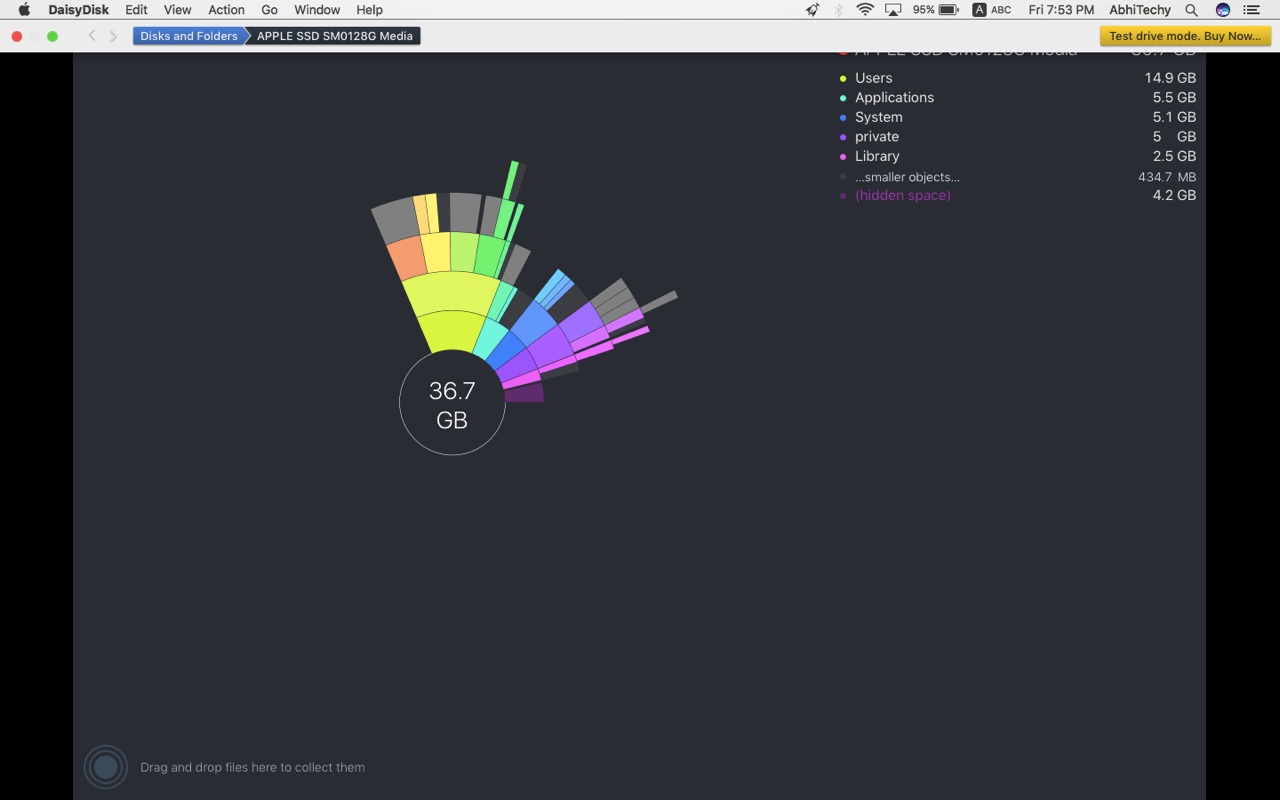Click the pink dot beside Library
The width and height of the screenshot is (1280, 800).
843,157
